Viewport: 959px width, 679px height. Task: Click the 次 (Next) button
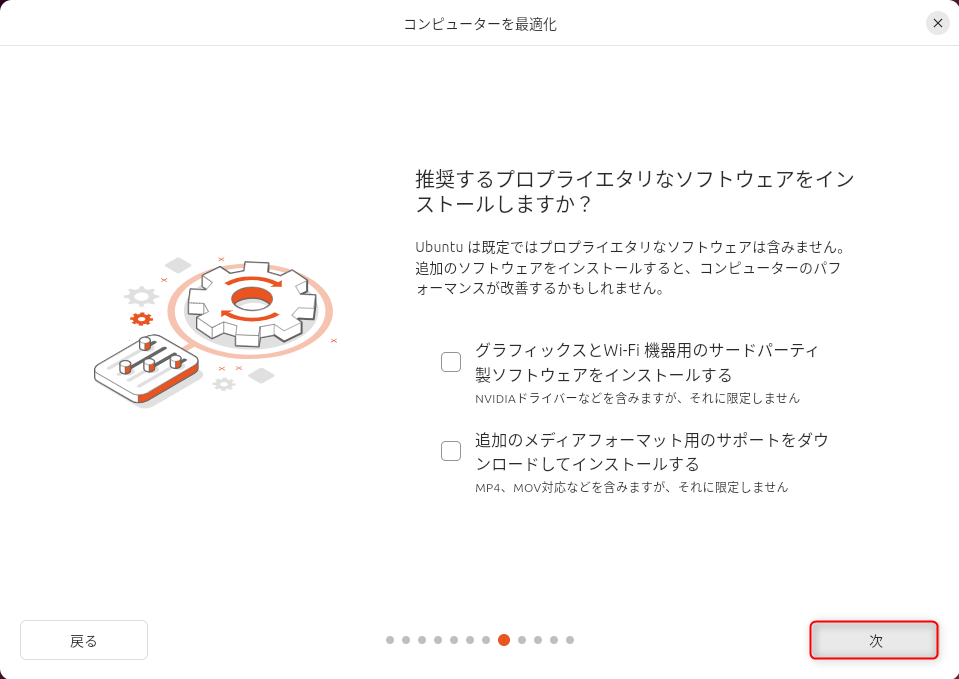(873, 640)
